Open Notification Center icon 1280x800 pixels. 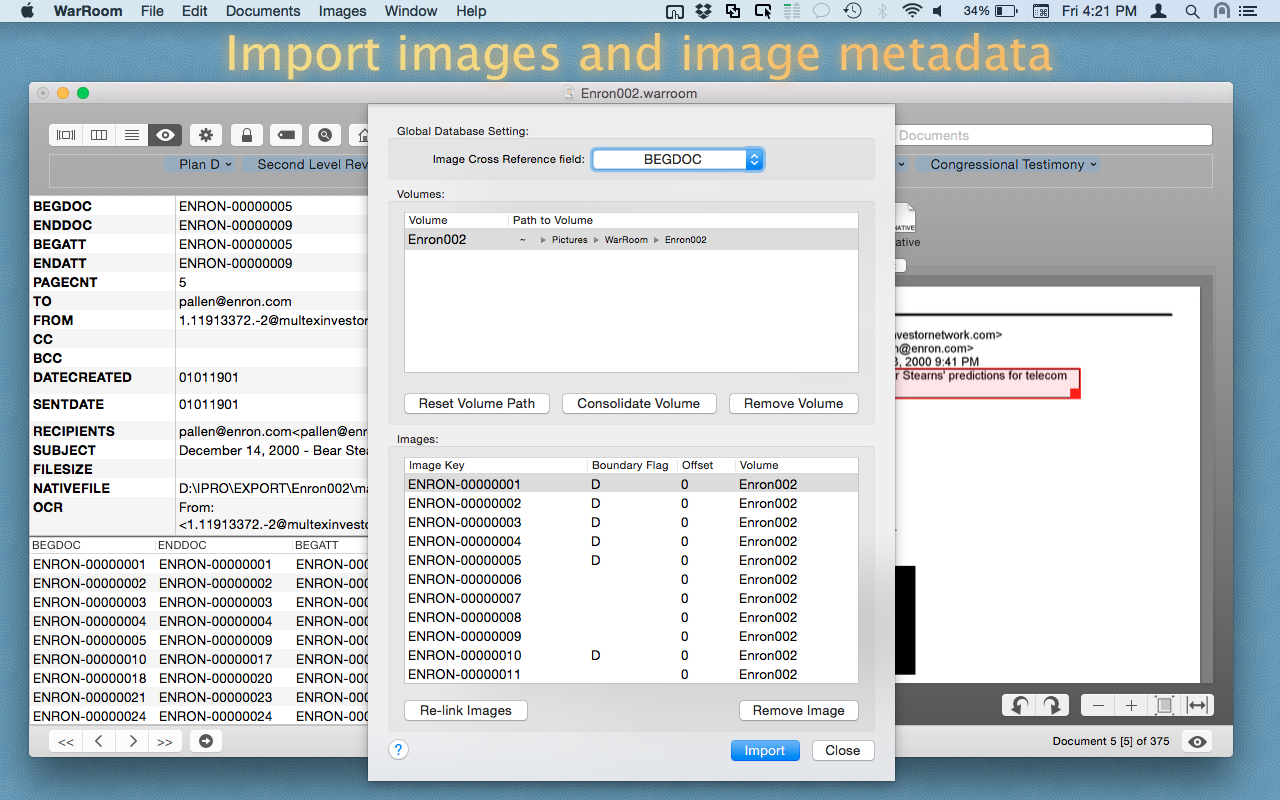(x=1248, y=11)
